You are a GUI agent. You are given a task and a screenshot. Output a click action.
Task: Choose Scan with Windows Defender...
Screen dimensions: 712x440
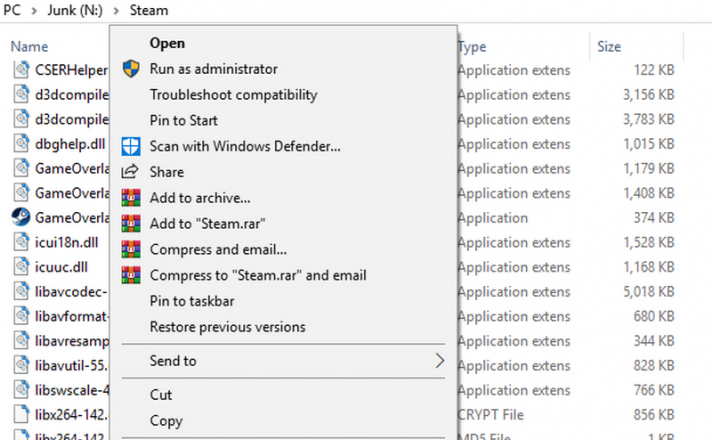click(283, 146)
